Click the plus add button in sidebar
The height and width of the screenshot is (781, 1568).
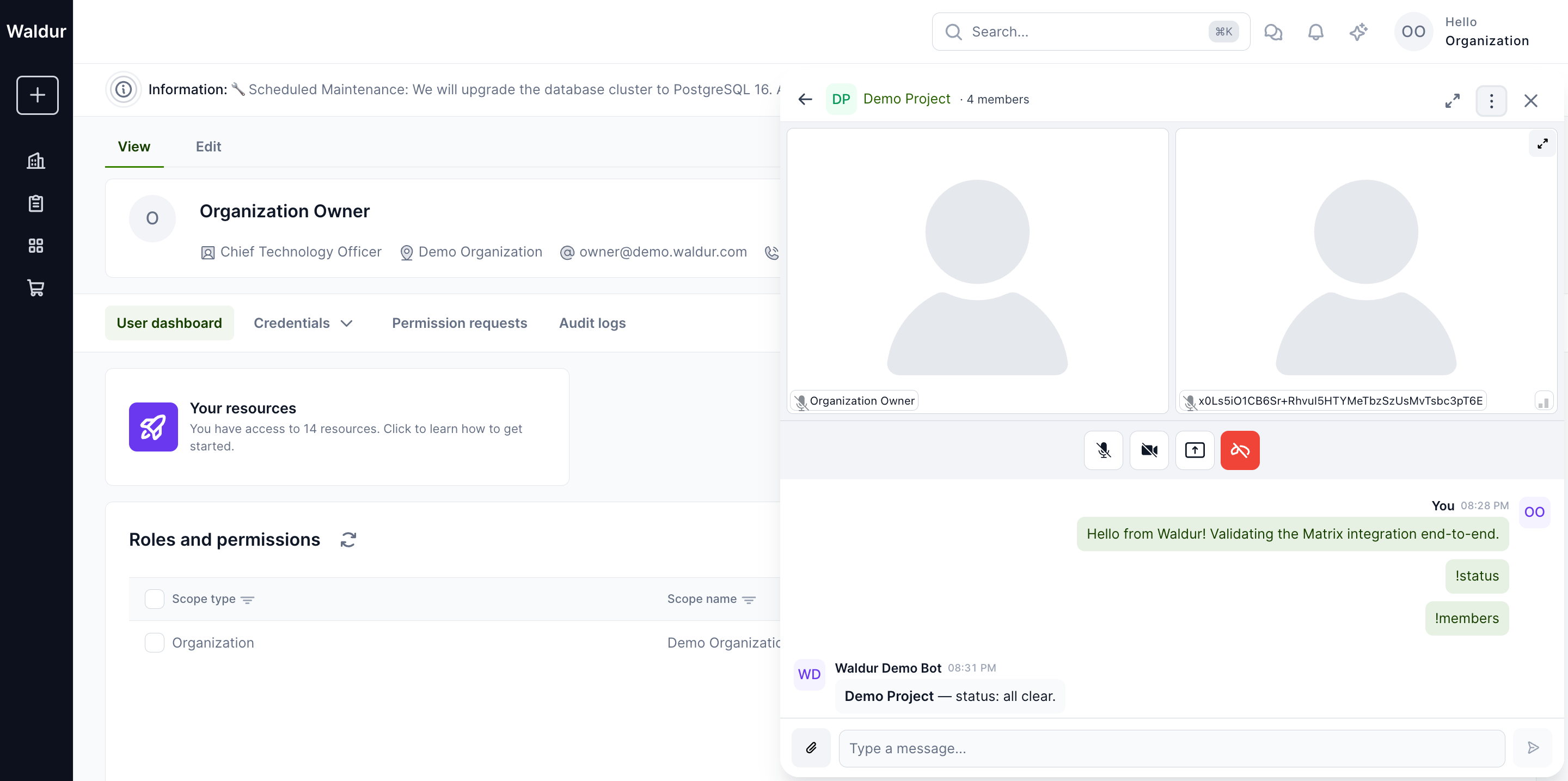(x=37, y=95)
